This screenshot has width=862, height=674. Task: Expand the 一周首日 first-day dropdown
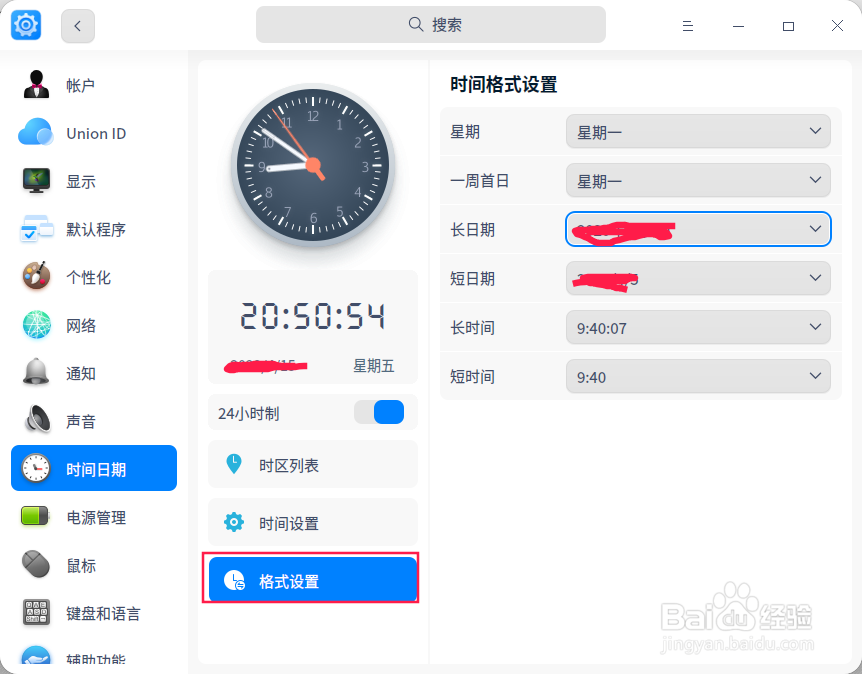pos(698,180)
